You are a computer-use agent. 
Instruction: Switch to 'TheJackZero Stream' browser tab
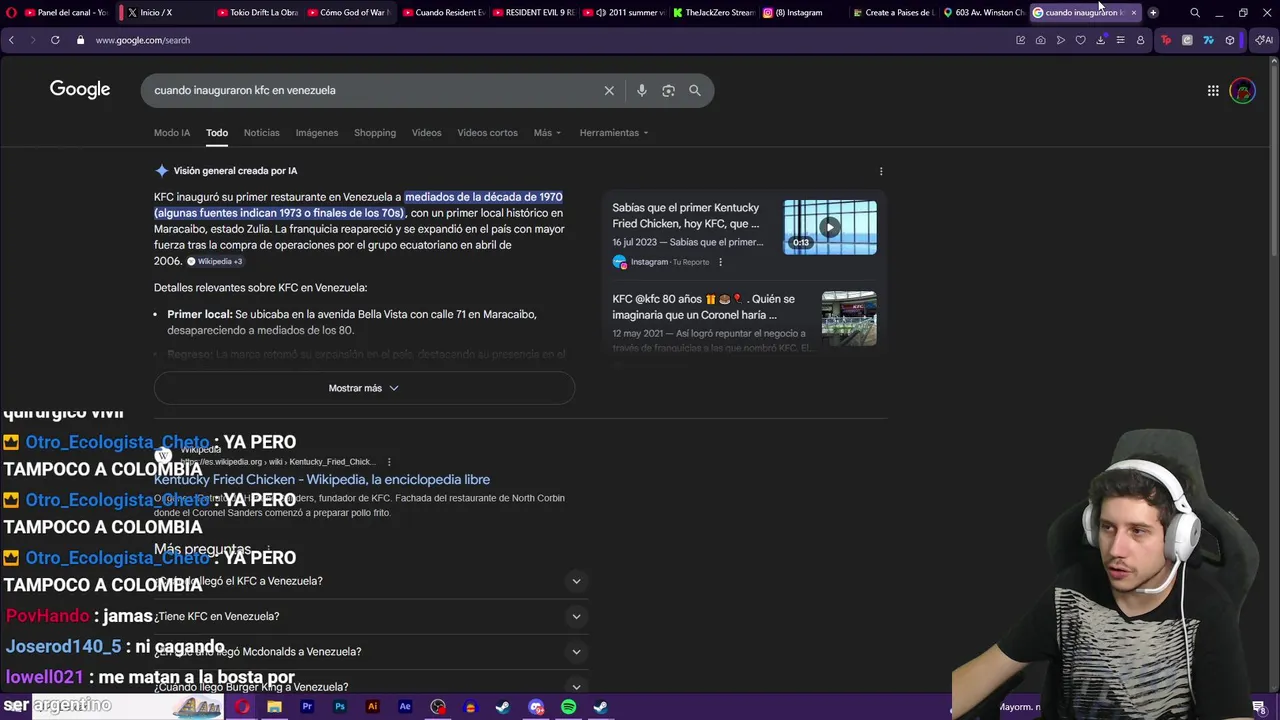714,12
